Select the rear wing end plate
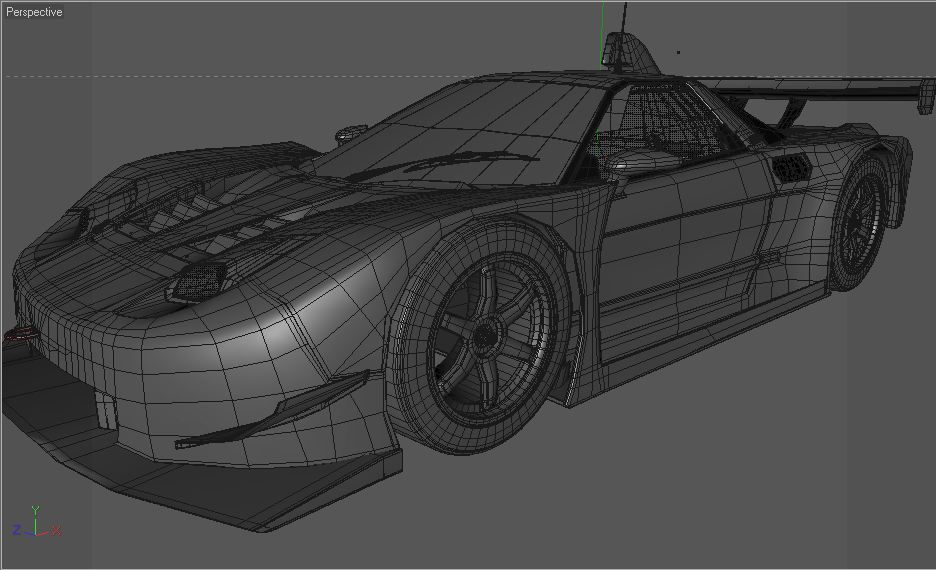This screenshot has width=936, height=570. click(926, 96)
